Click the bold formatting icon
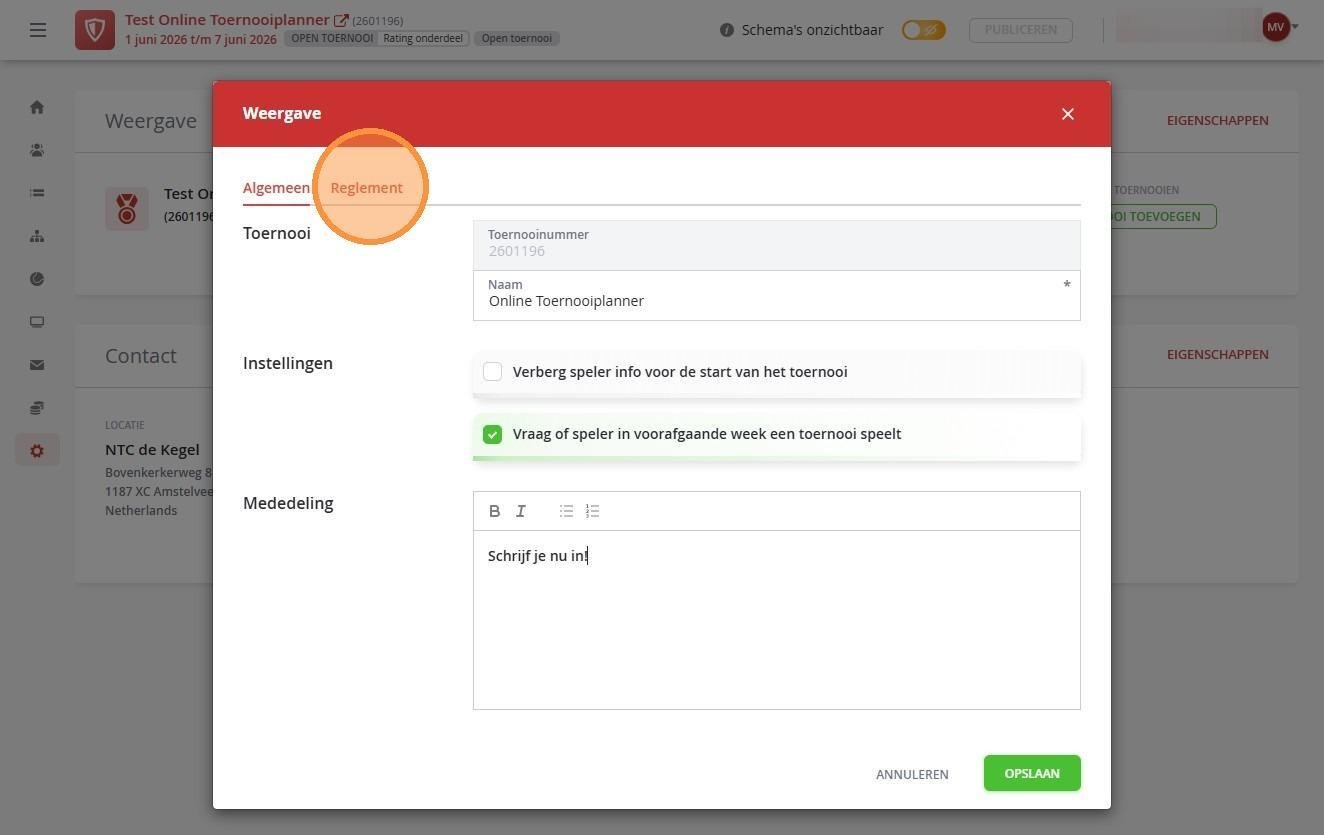 (494, 511)
